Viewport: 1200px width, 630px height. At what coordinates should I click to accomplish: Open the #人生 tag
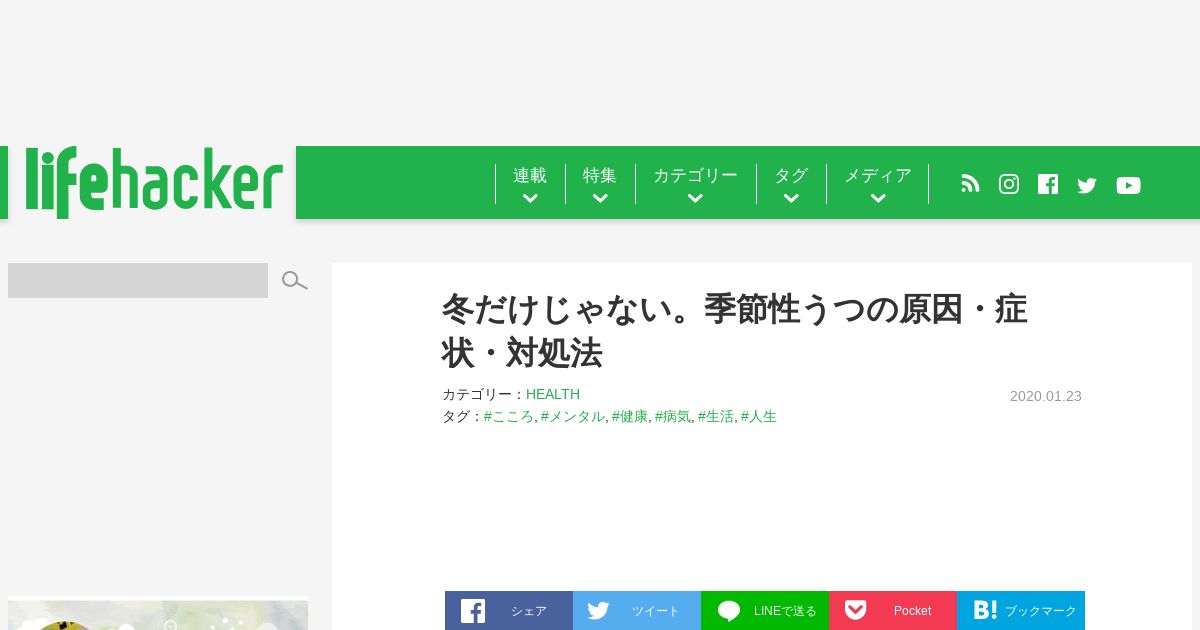coord(759,416)
